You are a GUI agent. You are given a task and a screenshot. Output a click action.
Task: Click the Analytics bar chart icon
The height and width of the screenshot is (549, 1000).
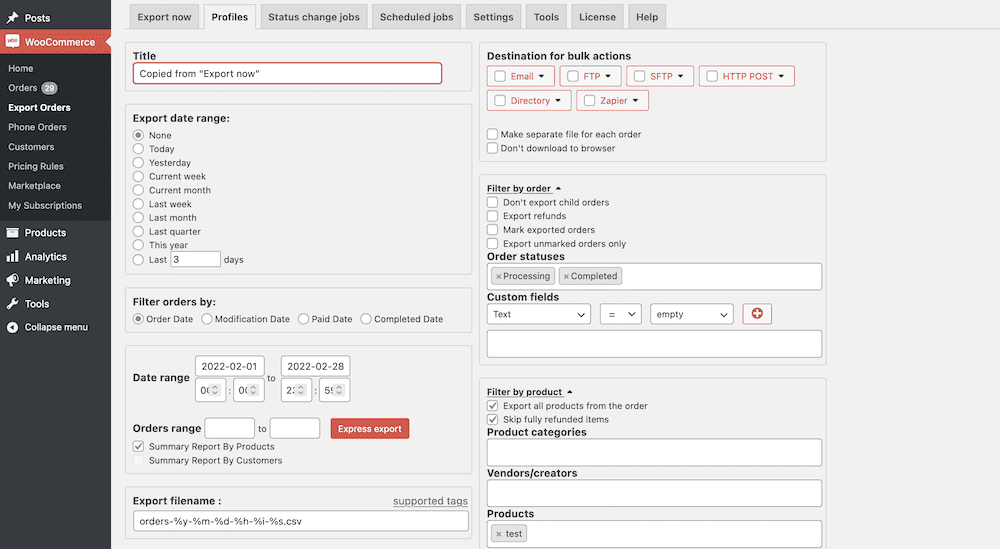[12, 257]
